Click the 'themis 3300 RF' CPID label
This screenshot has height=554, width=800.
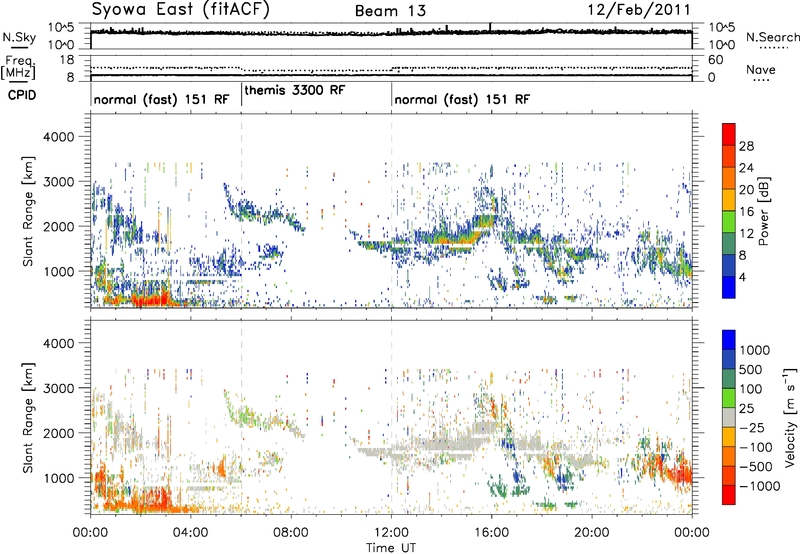[x=295, y=90]
